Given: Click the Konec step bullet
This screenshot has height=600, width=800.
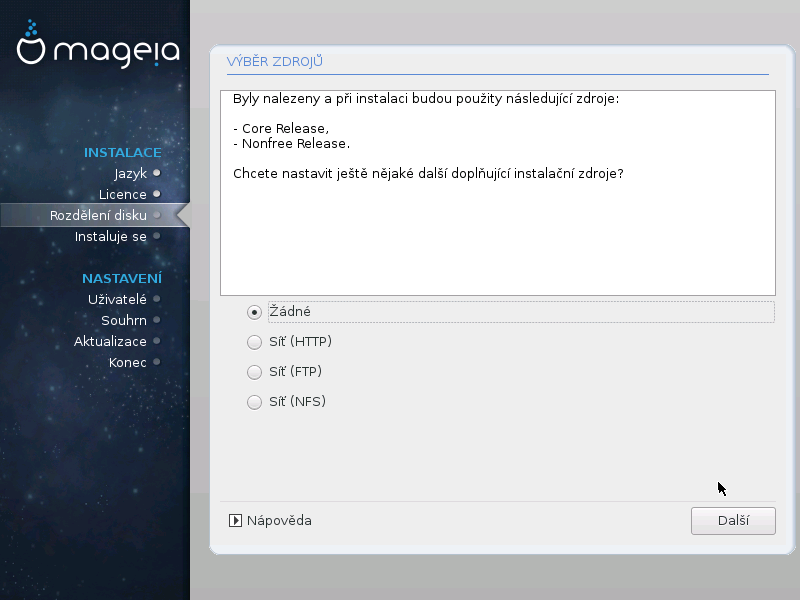Looking at the screenshot, I should click(x=157, y=362).
